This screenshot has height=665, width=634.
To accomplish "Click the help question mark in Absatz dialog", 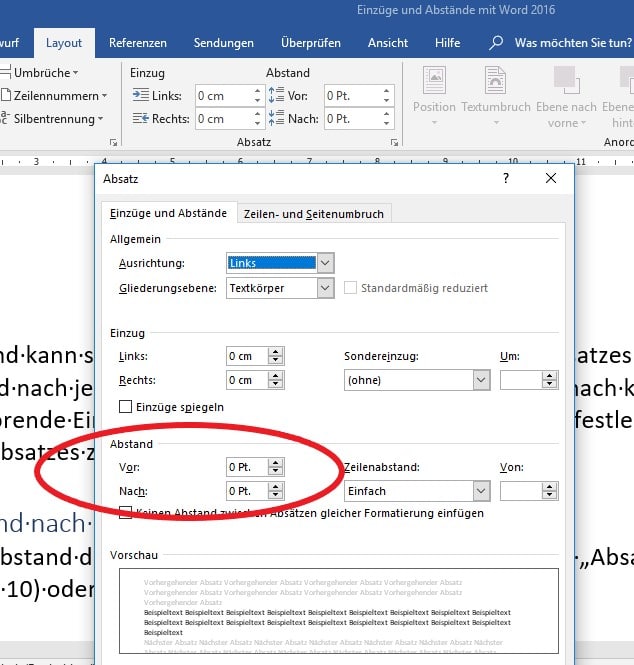I will click(x=506, y=178).
